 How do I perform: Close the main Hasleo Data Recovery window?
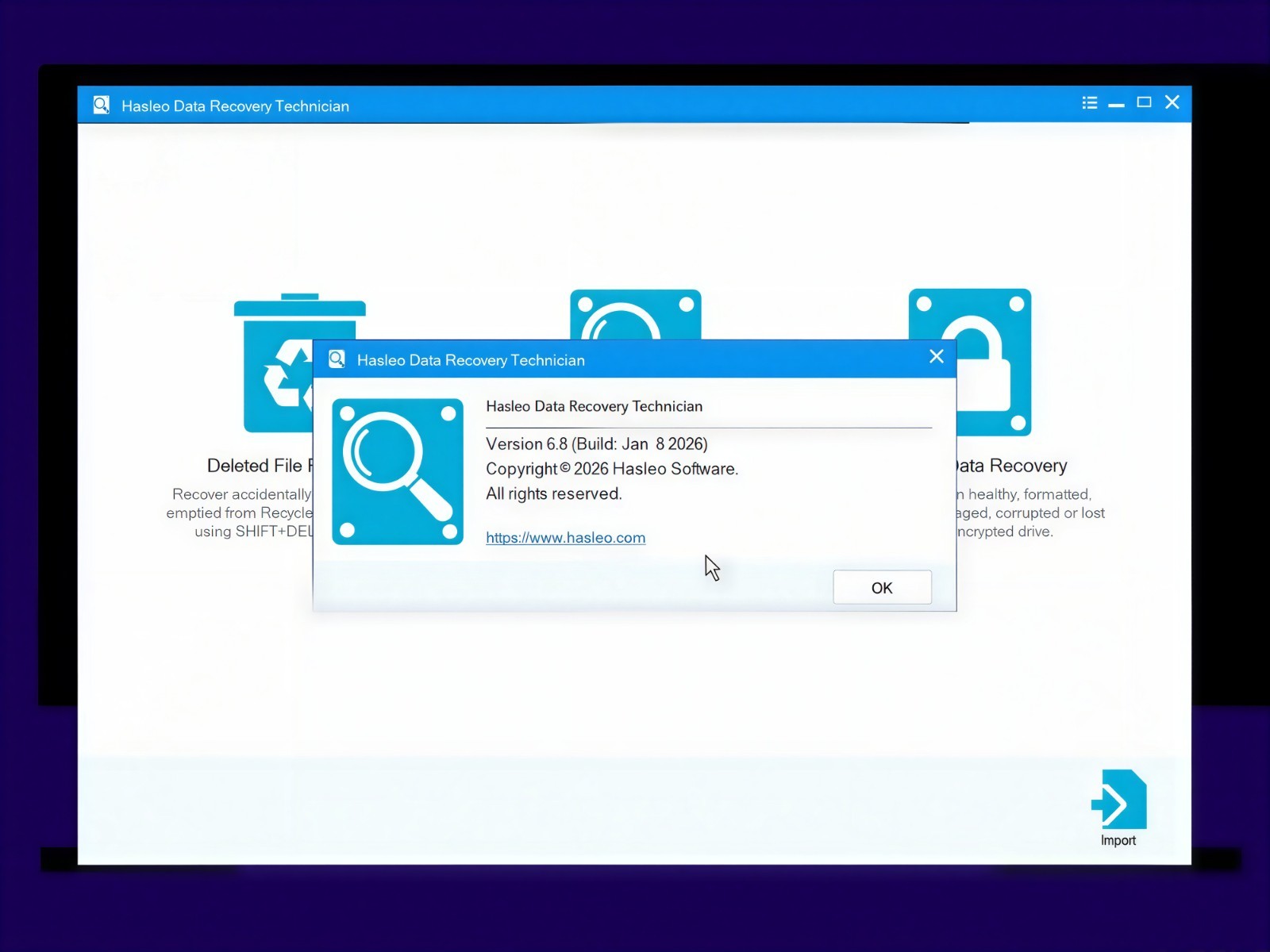point(1172,102)
